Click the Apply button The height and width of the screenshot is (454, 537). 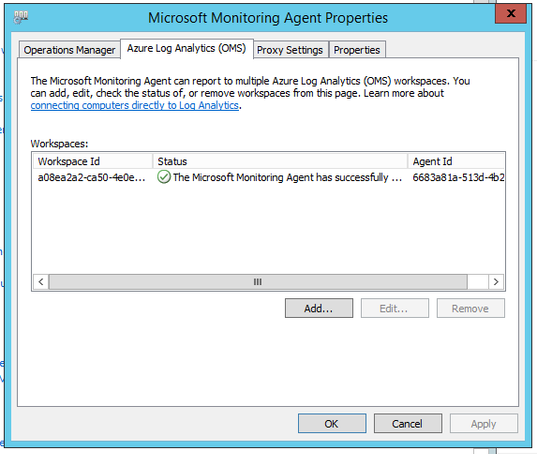tap(483, 424)
